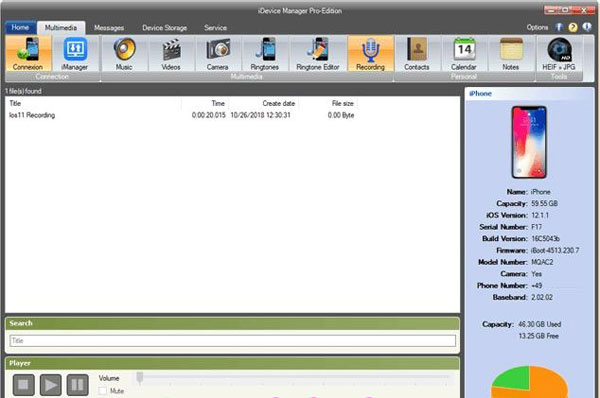This screenshot has height=398, width=600.
Task: Click the 10/26/2018 12:30:31 date cell
Action: [x=260, y=115]
